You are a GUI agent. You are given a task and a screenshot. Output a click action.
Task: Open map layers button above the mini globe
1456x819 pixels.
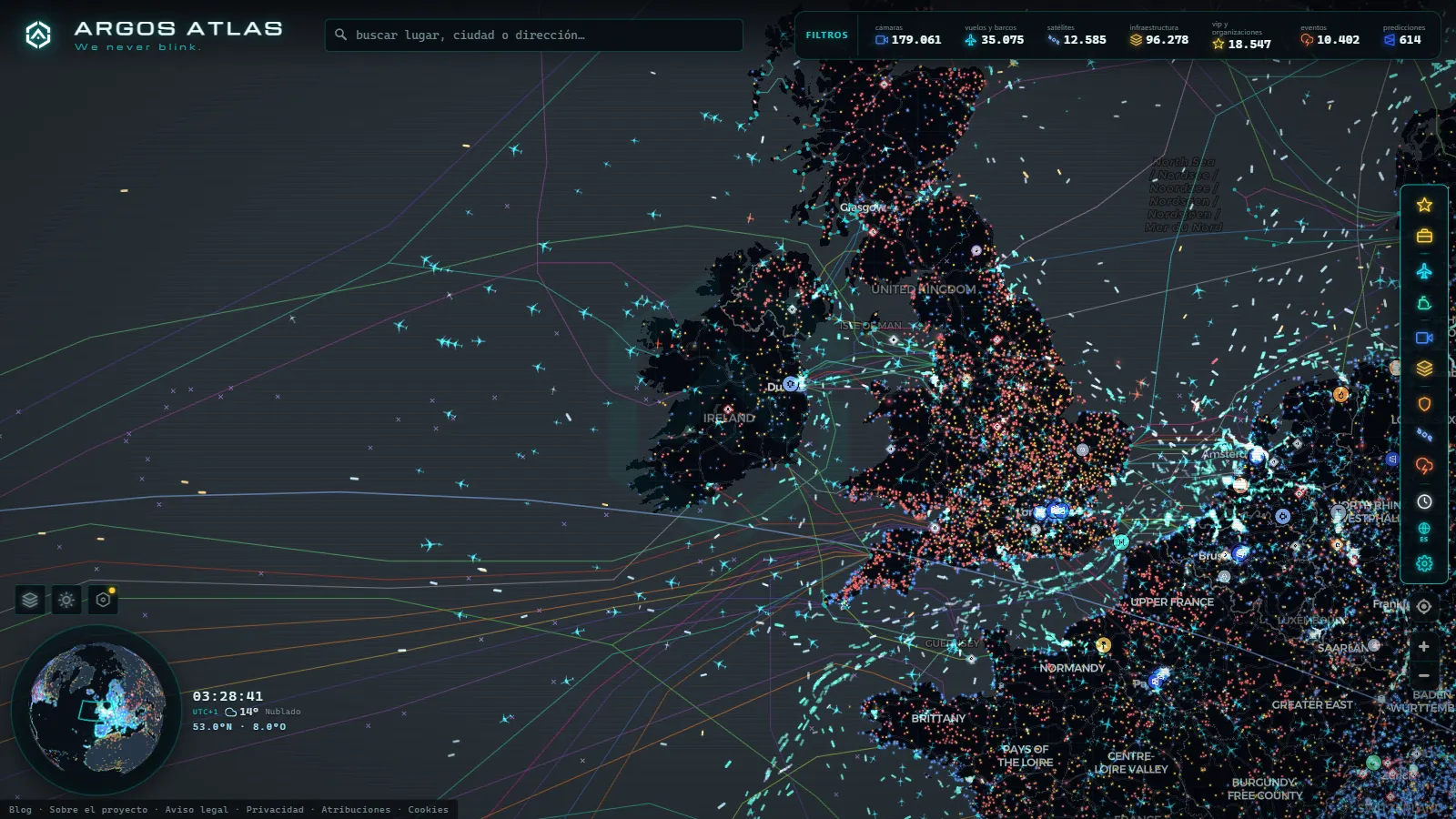pos(30,600)
